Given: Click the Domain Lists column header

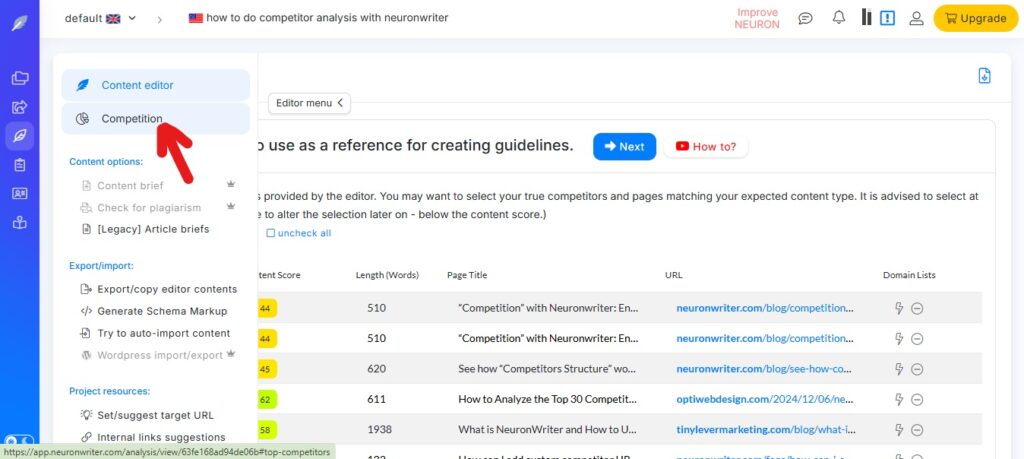Looking at the screenshot, I should click(x=909, y=275).
